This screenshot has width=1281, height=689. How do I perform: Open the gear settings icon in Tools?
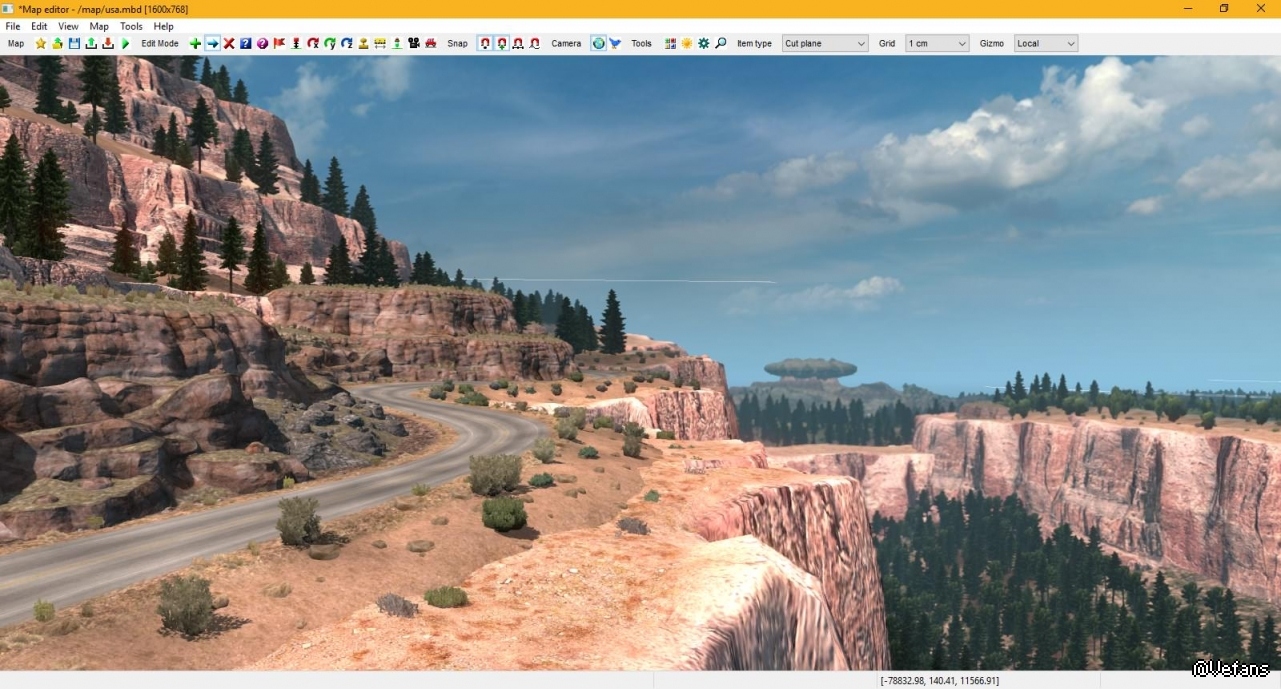pos(704,44)
